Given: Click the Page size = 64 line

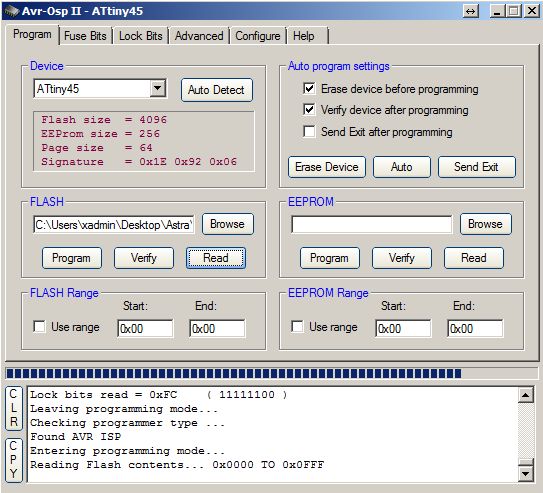Looking at the screenshot, I should click(x=97, y=148).
